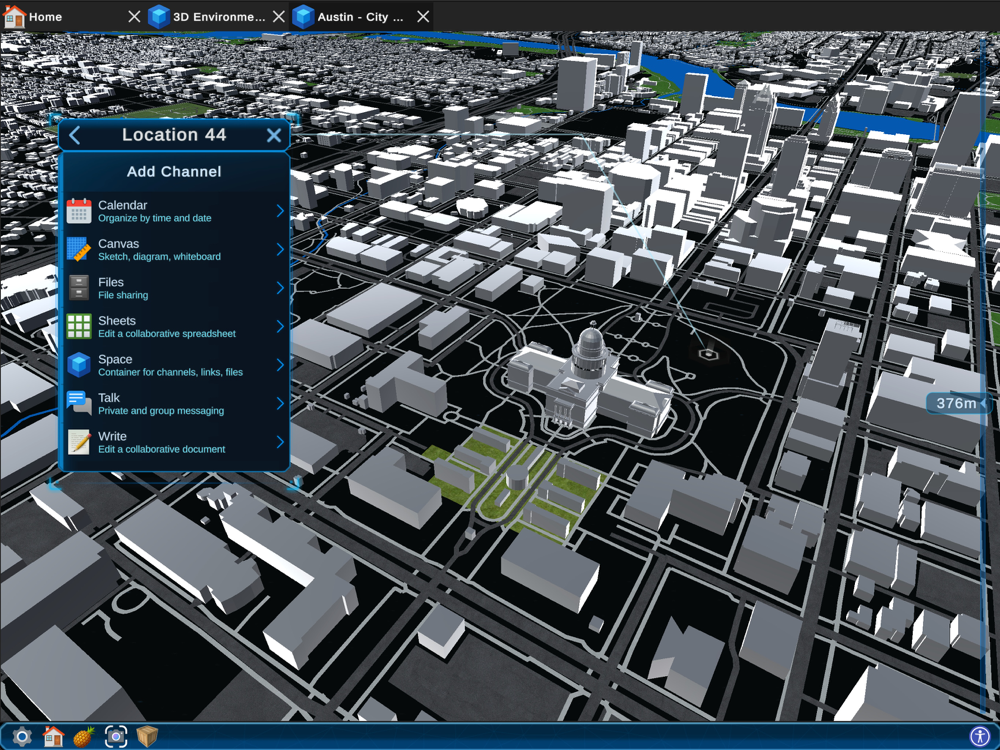Click the screenshot capture icon

[x=116, y=737]
